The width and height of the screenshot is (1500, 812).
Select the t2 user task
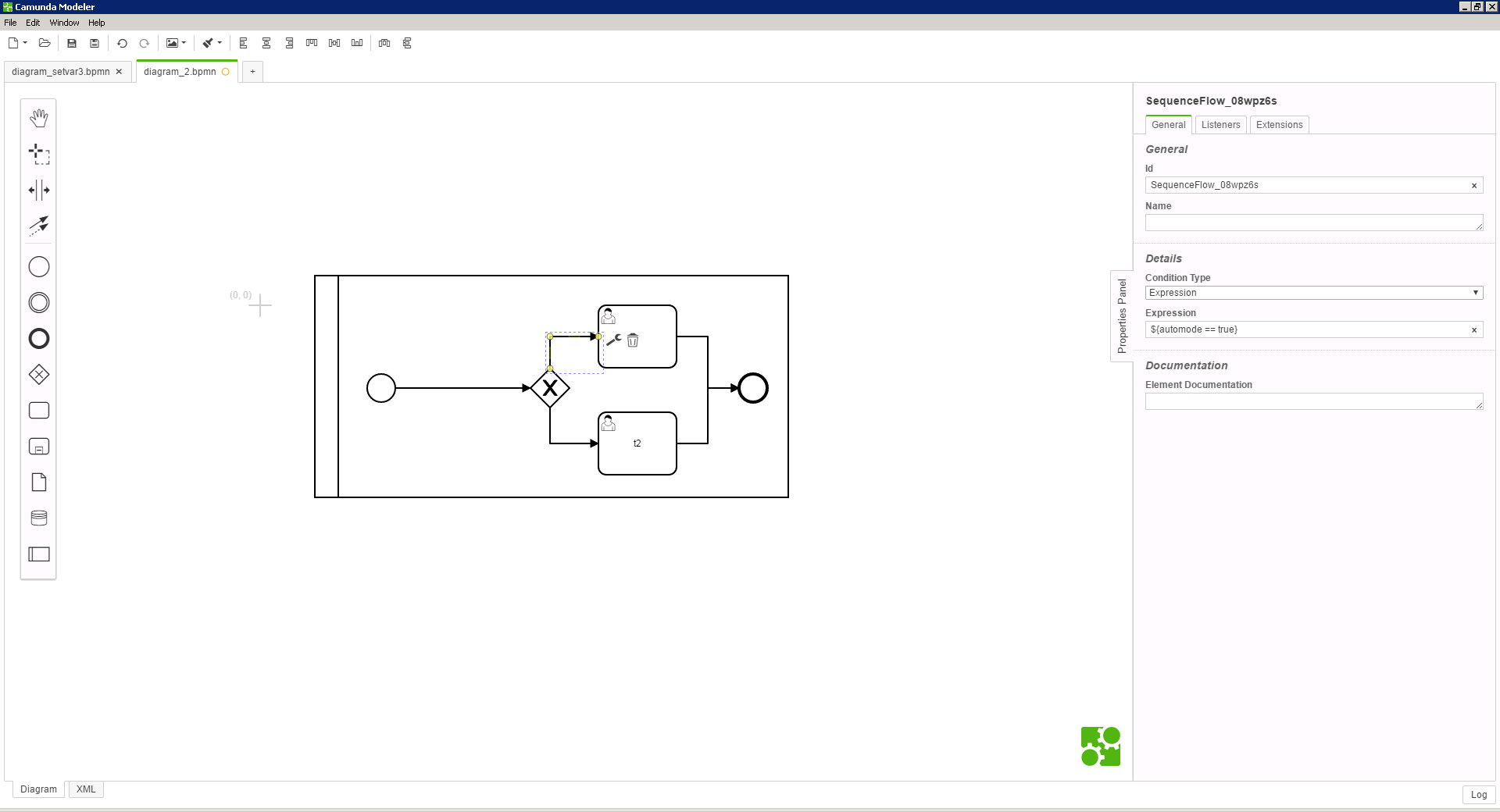click(637, 443)
